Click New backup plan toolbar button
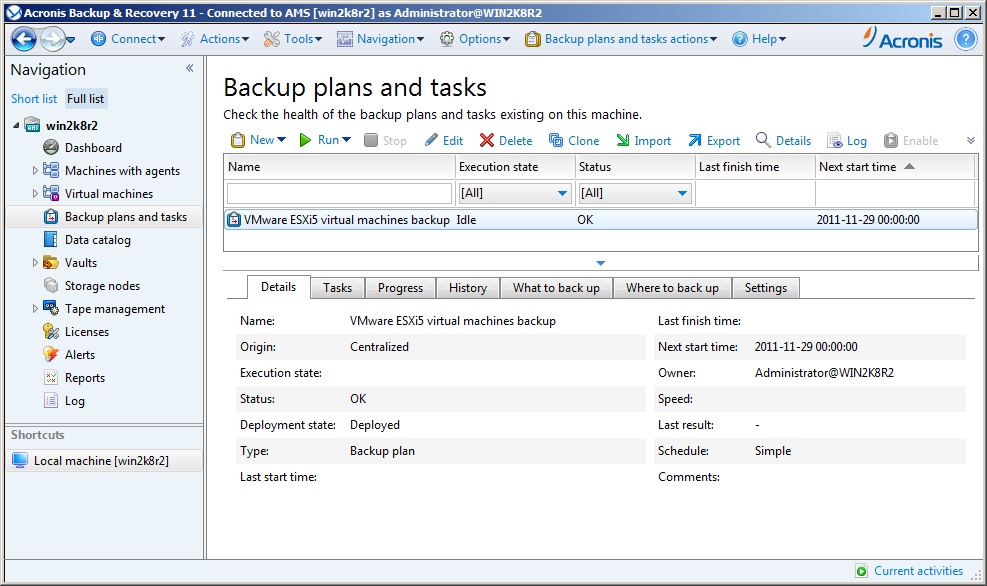Screen dimensions: 987x586 coord(252,140)
